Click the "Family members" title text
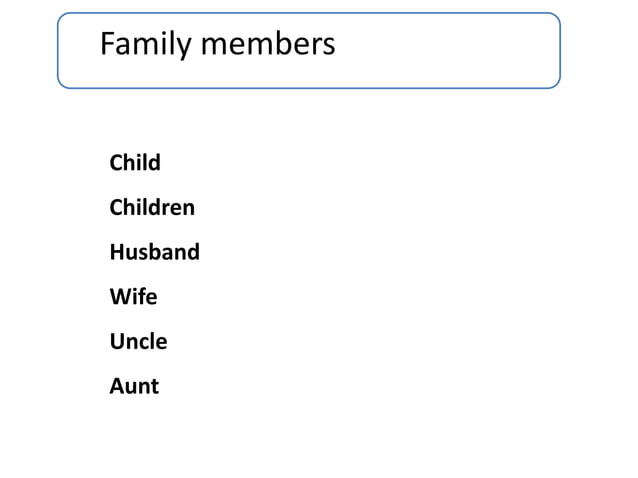Screen dimensions: 638x478 click(217, 45)
